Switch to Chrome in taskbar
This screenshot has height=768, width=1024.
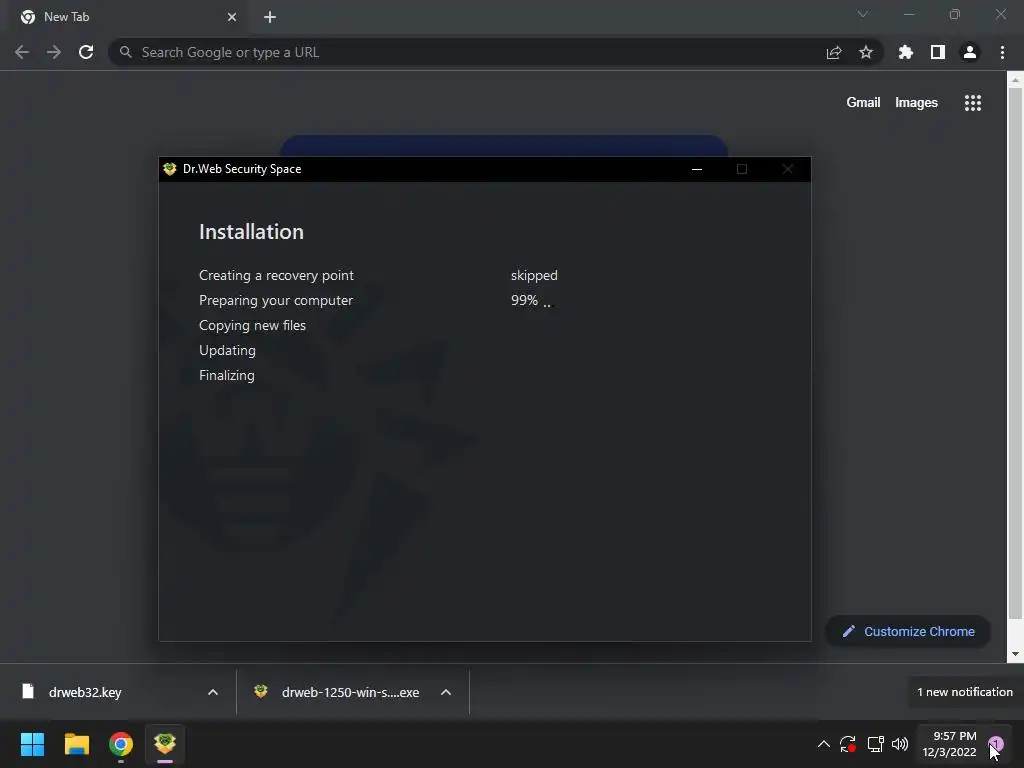pyautogui.click(x=121, y=744)
